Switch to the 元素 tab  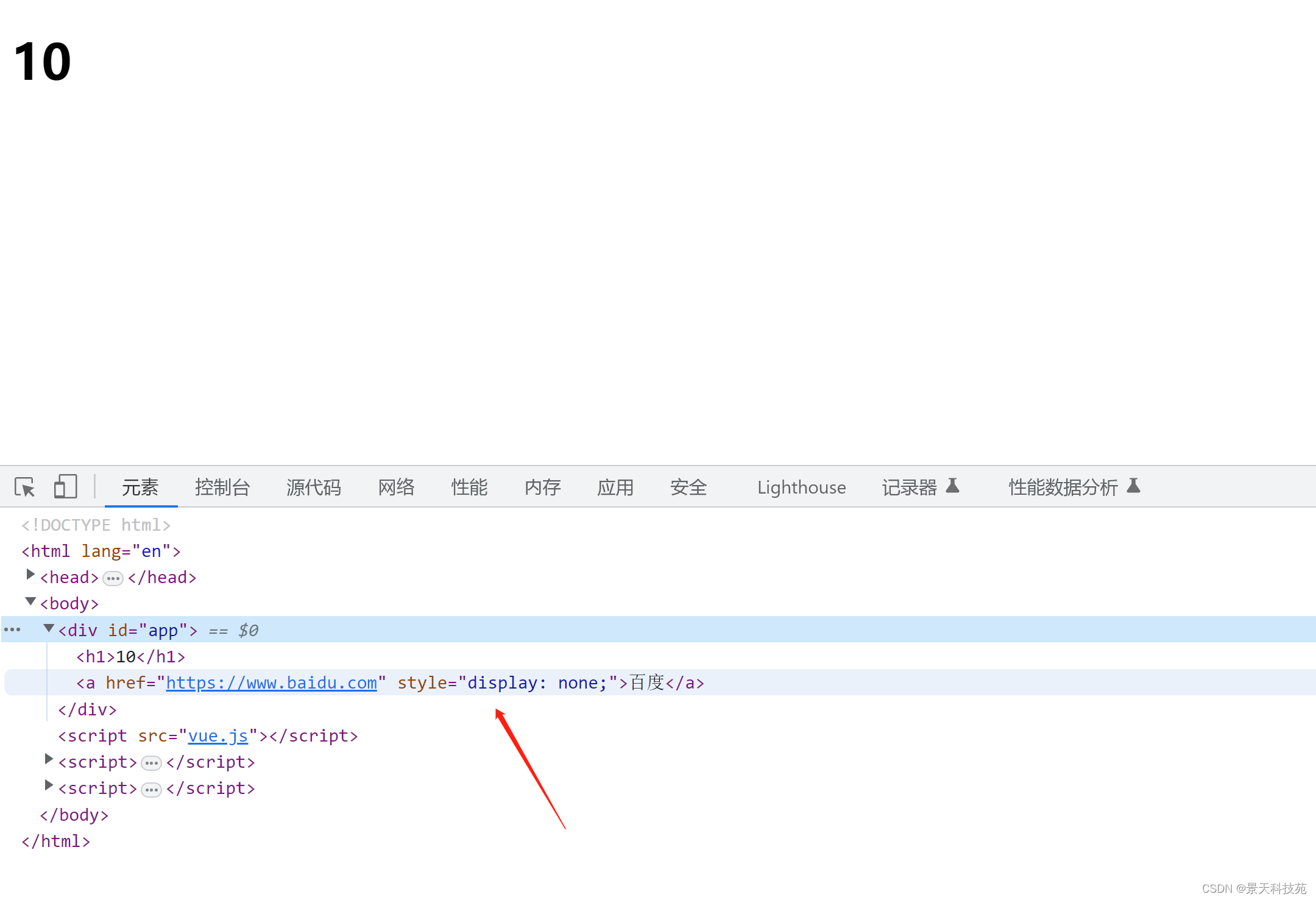(x=140, y=487)
